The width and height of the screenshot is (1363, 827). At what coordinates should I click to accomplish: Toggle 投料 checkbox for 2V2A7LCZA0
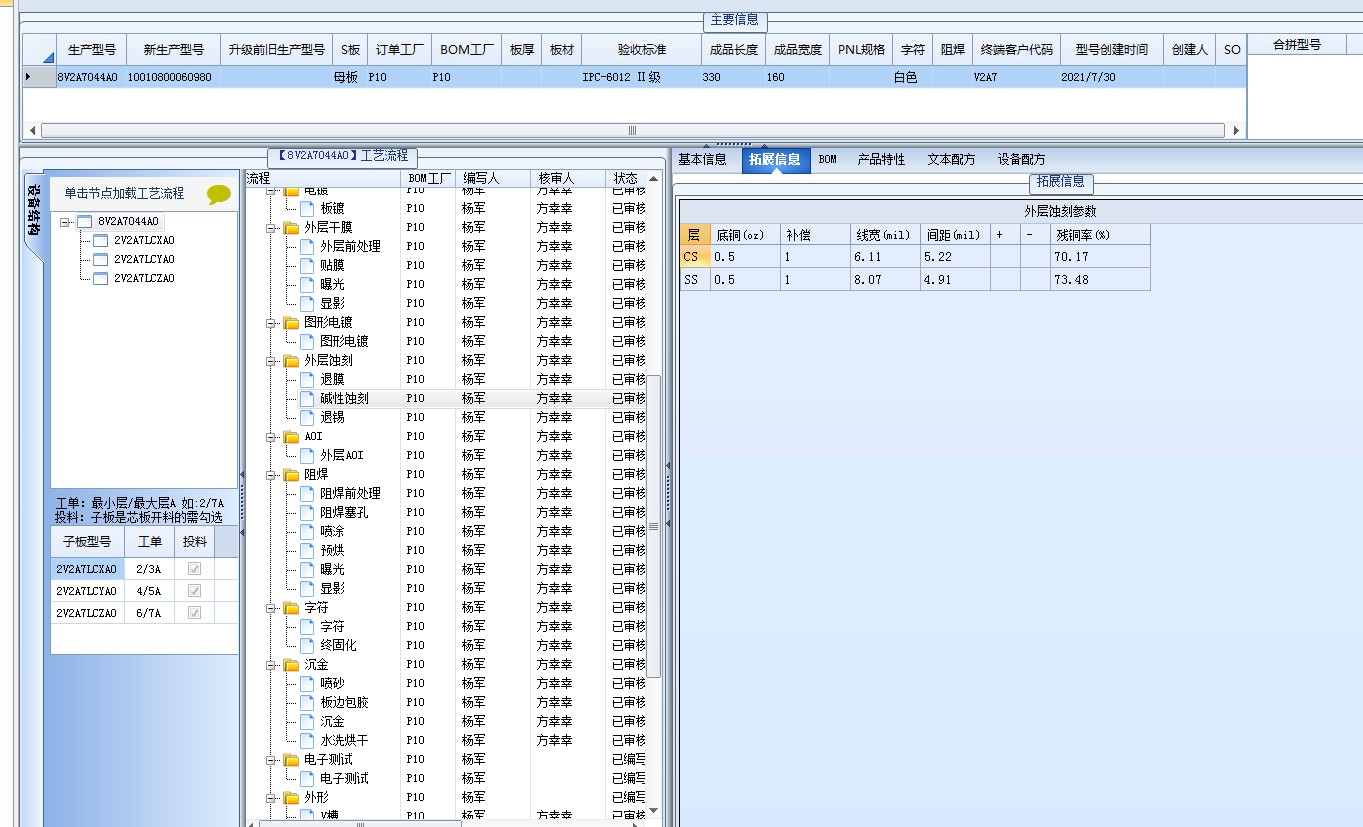pyautogui.click(x=195, y=612)
